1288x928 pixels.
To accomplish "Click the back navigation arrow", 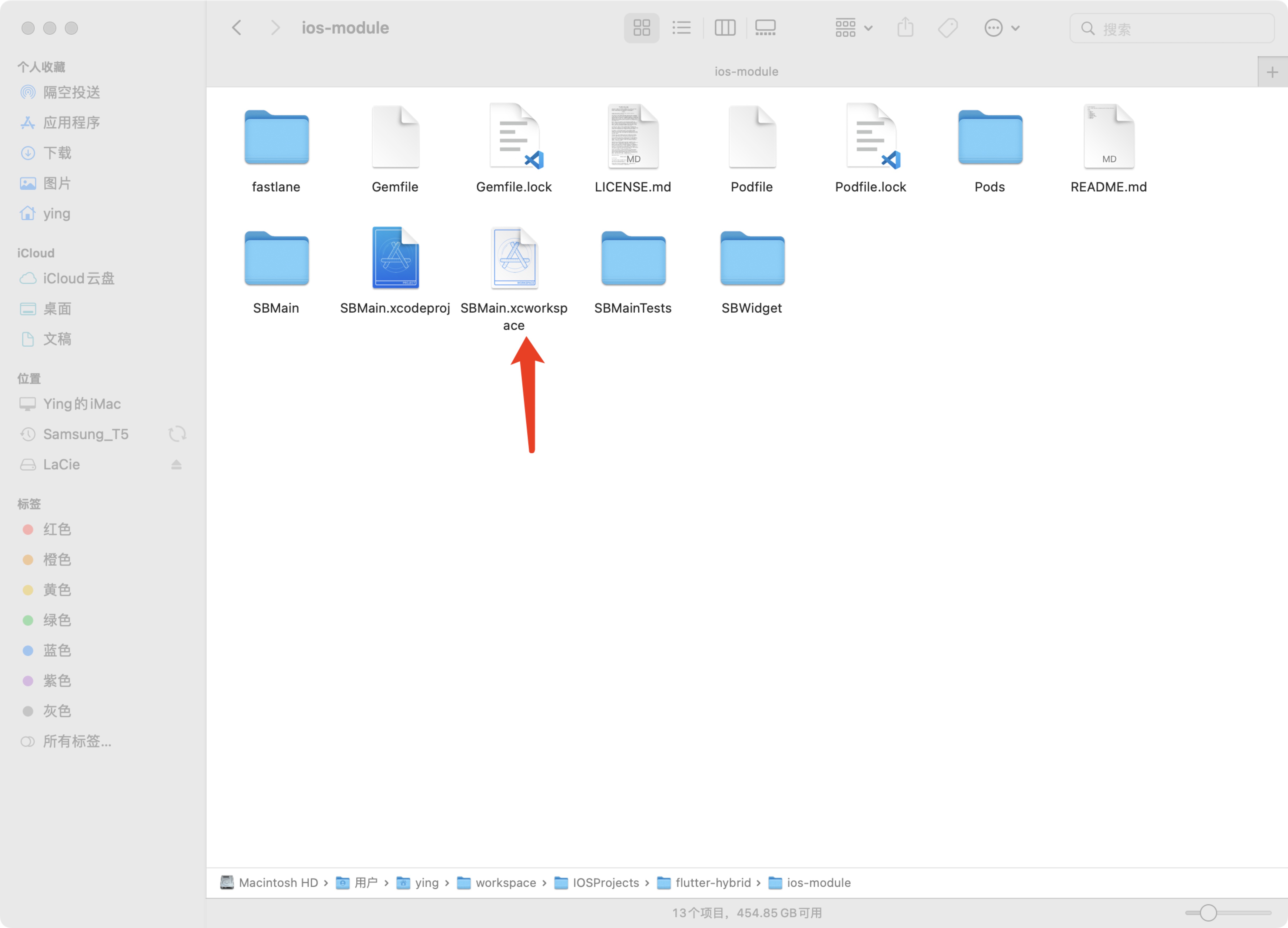I will (236, 27).
